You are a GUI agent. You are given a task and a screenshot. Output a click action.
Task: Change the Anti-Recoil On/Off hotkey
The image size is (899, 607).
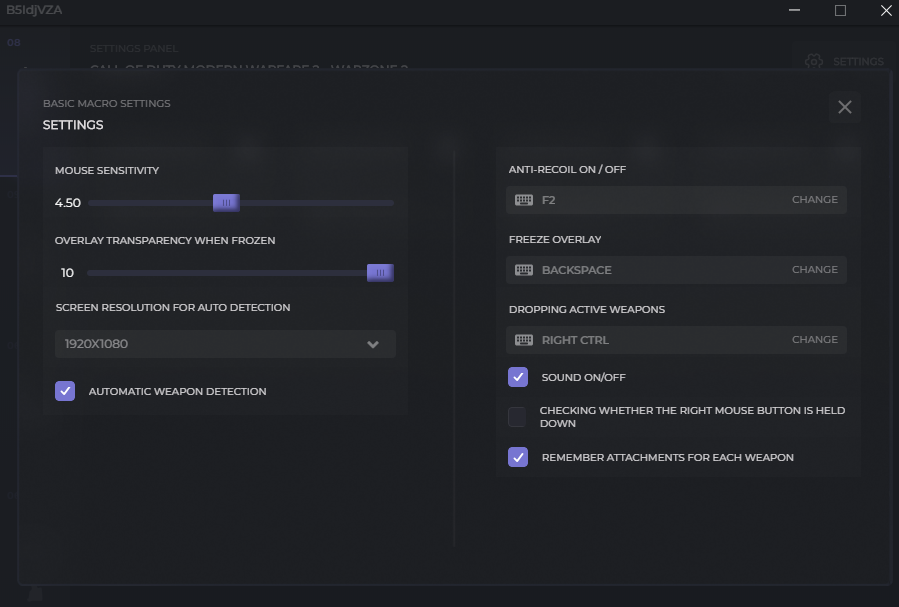(x=814, y=200)
